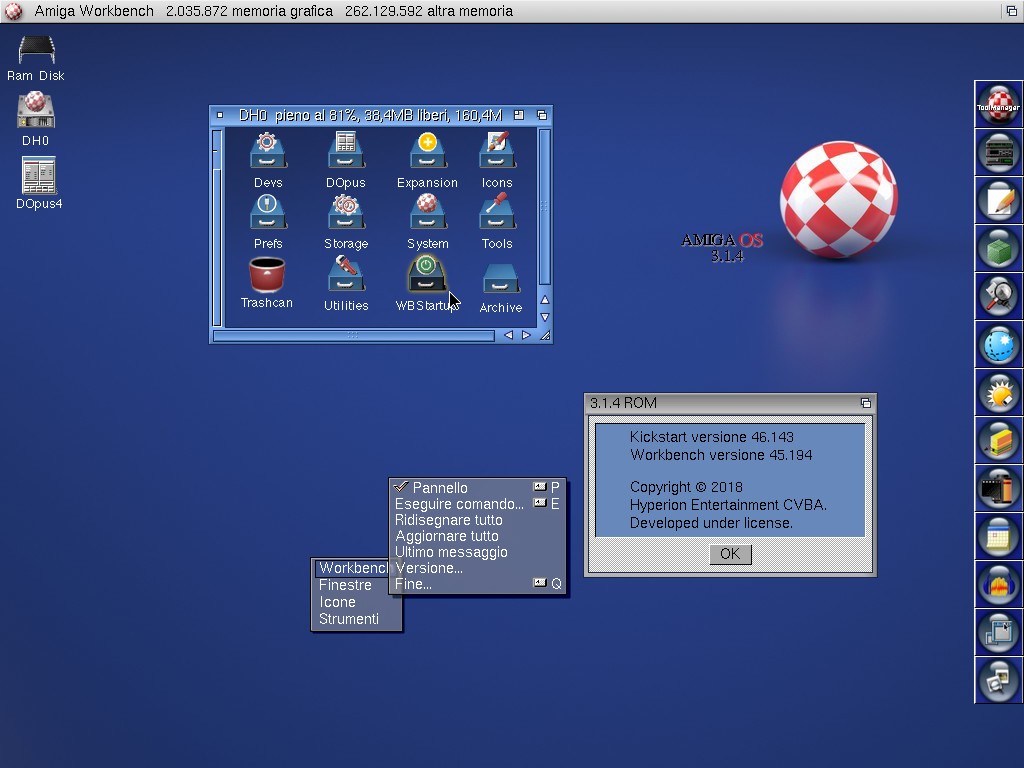Launch the stacked colored books dock icon
Image resolution: width=1024 pixels, height=768 pixels.
pyautogui.click(x=999, y=440)
